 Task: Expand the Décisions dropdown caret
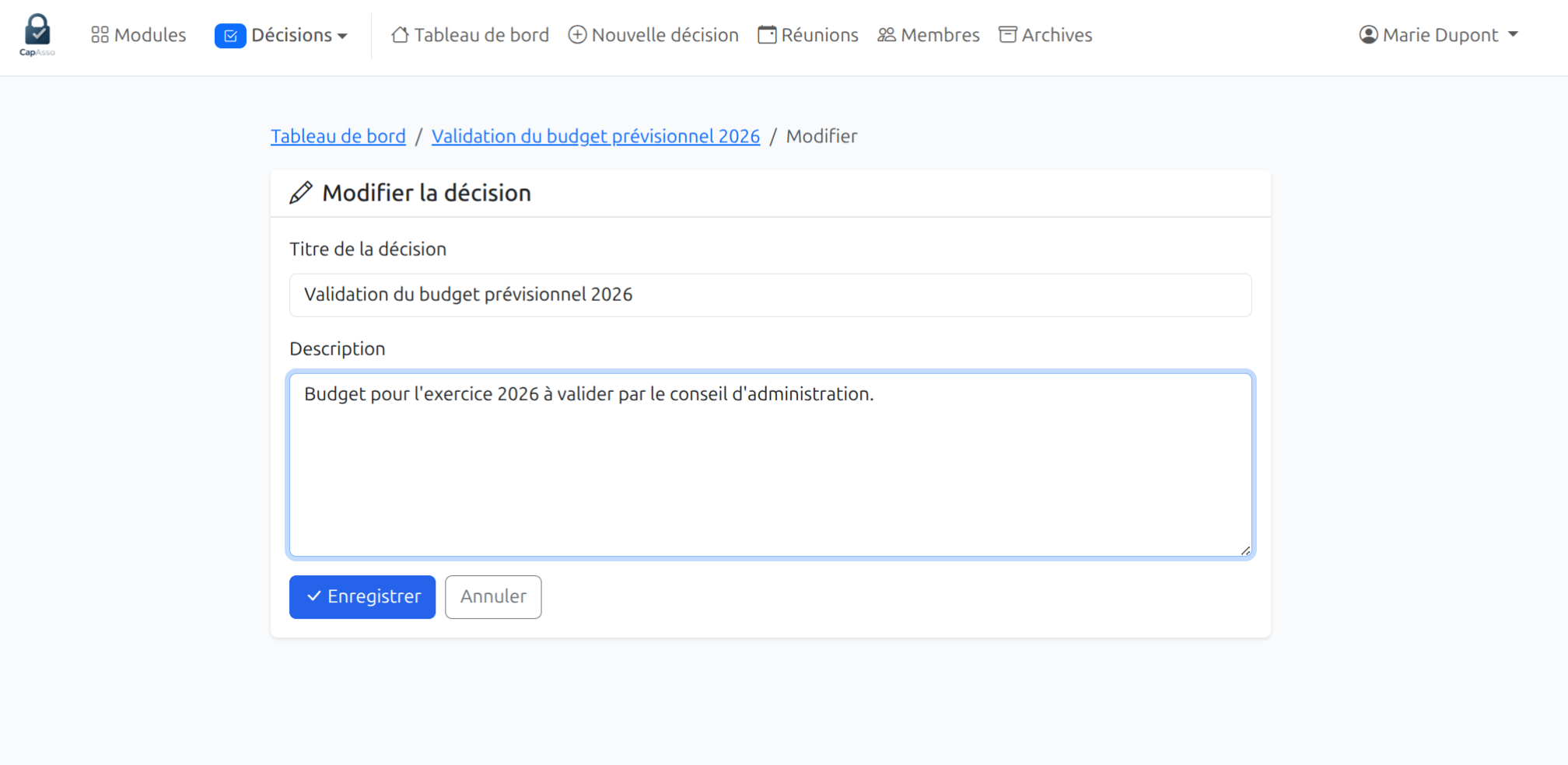tap(343, 36)
